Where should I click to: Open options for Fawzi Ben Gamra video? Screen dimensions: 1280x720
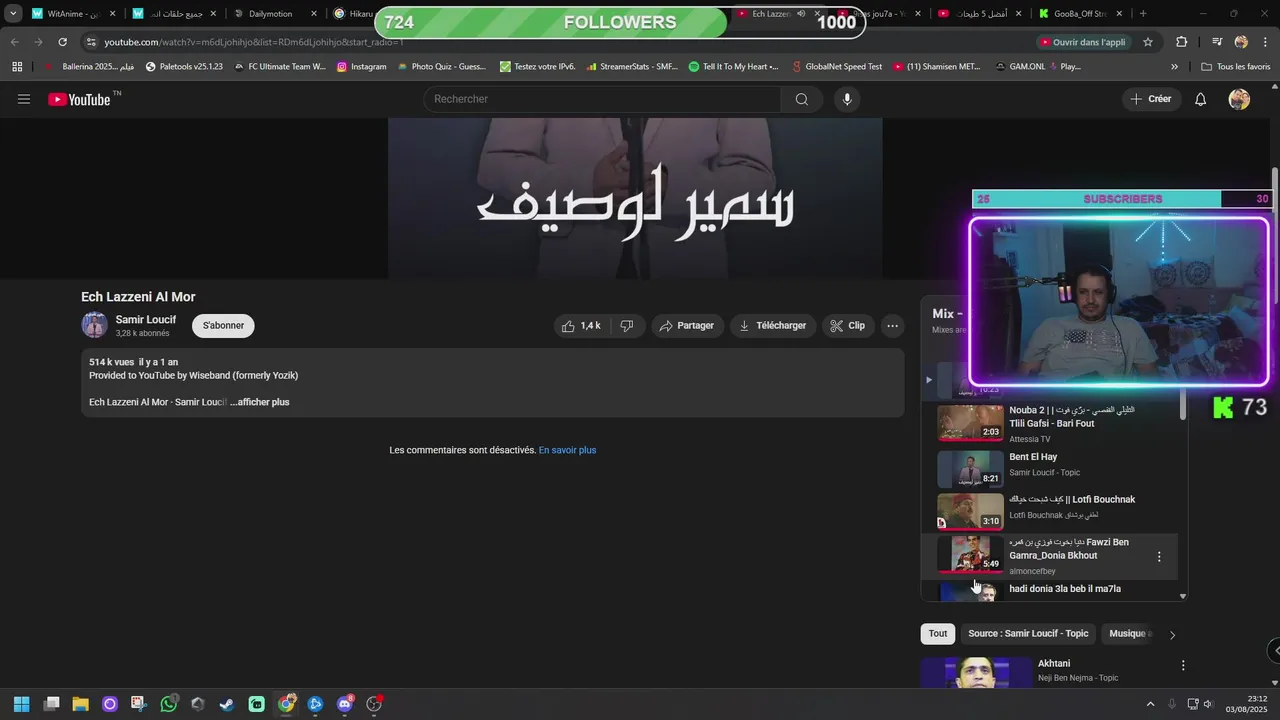tap(1159, 557)
